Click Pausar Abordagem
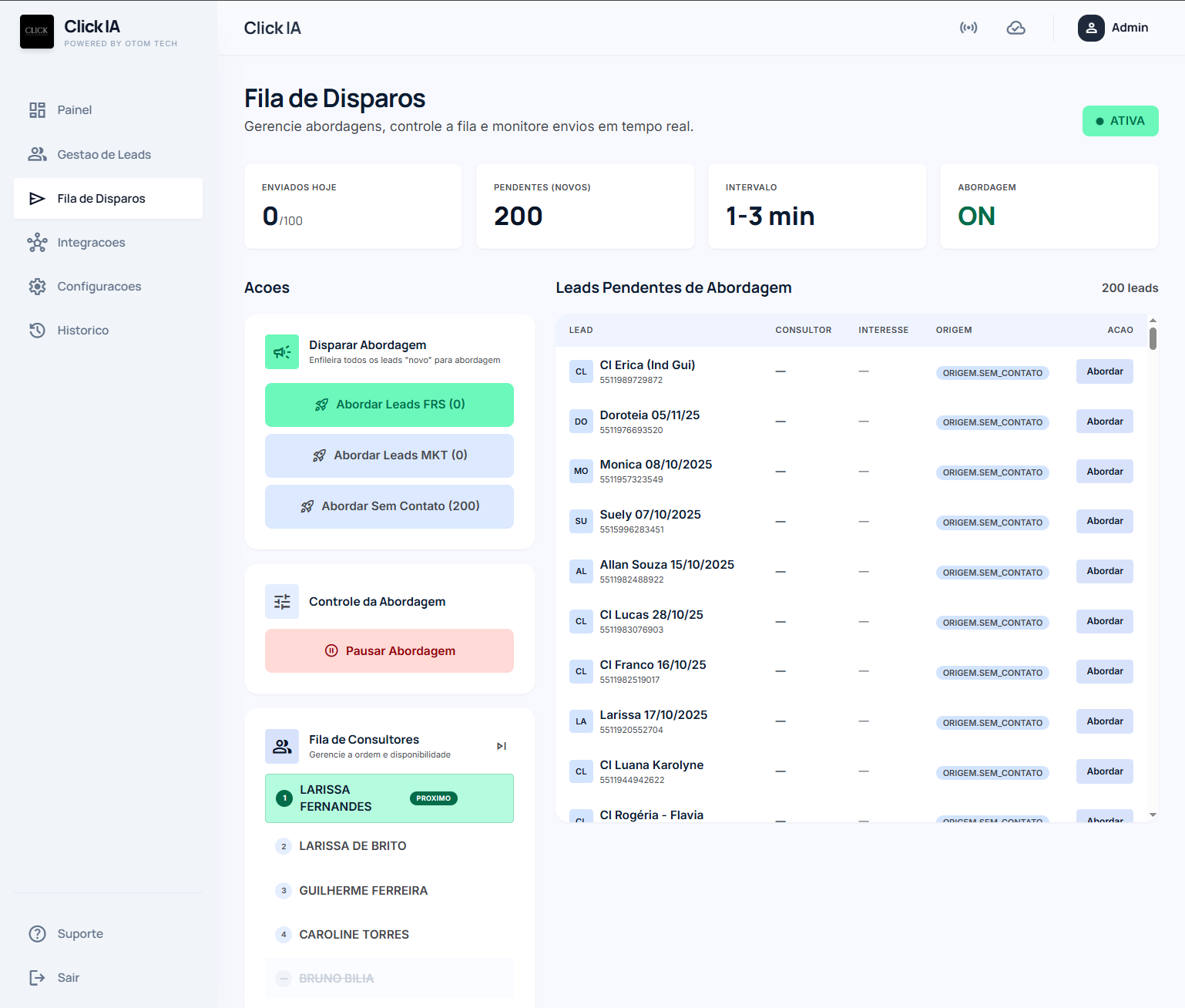Viewport: 1185px width, 1008px height. [x=389, y=650]
